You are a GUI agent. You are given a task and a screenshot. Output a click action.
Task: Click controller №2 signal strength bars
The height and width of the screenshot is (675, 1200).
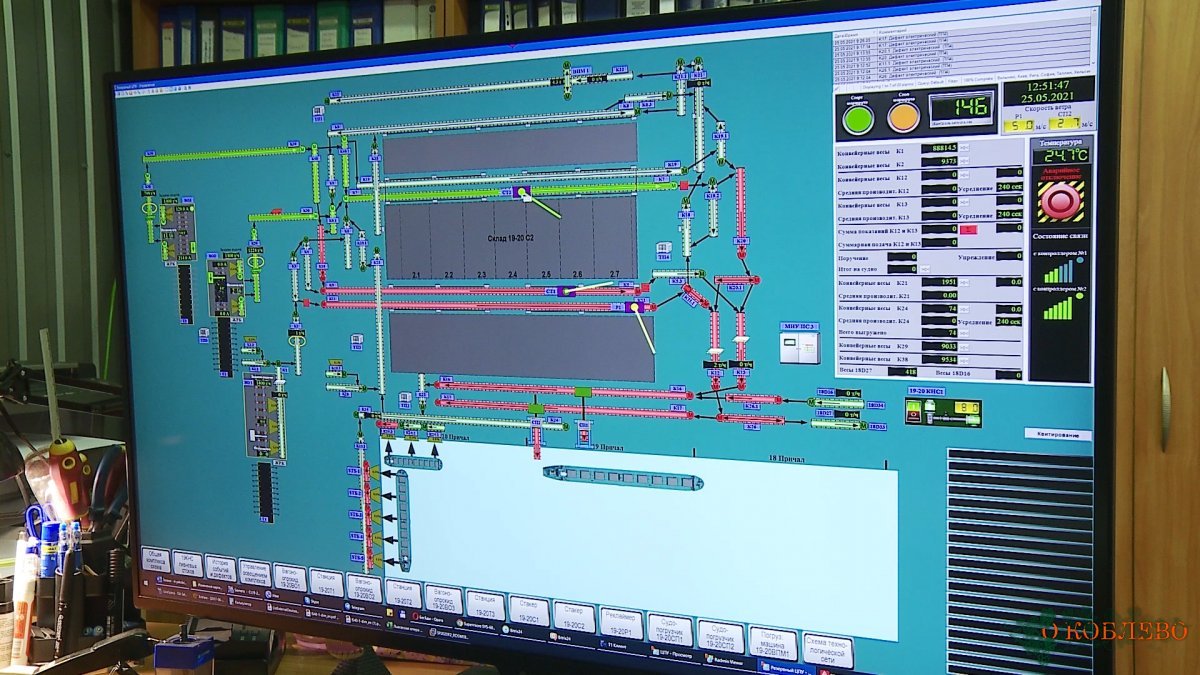pyautogui.click(x=1059, y=308)
